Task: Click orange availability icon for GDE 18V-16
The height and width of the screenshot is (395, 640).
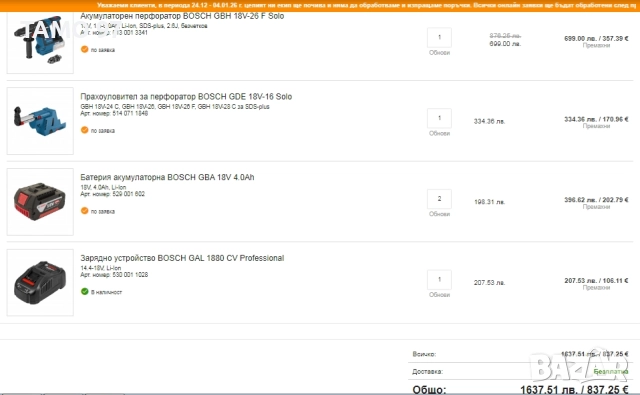Action: pos(84,130)
